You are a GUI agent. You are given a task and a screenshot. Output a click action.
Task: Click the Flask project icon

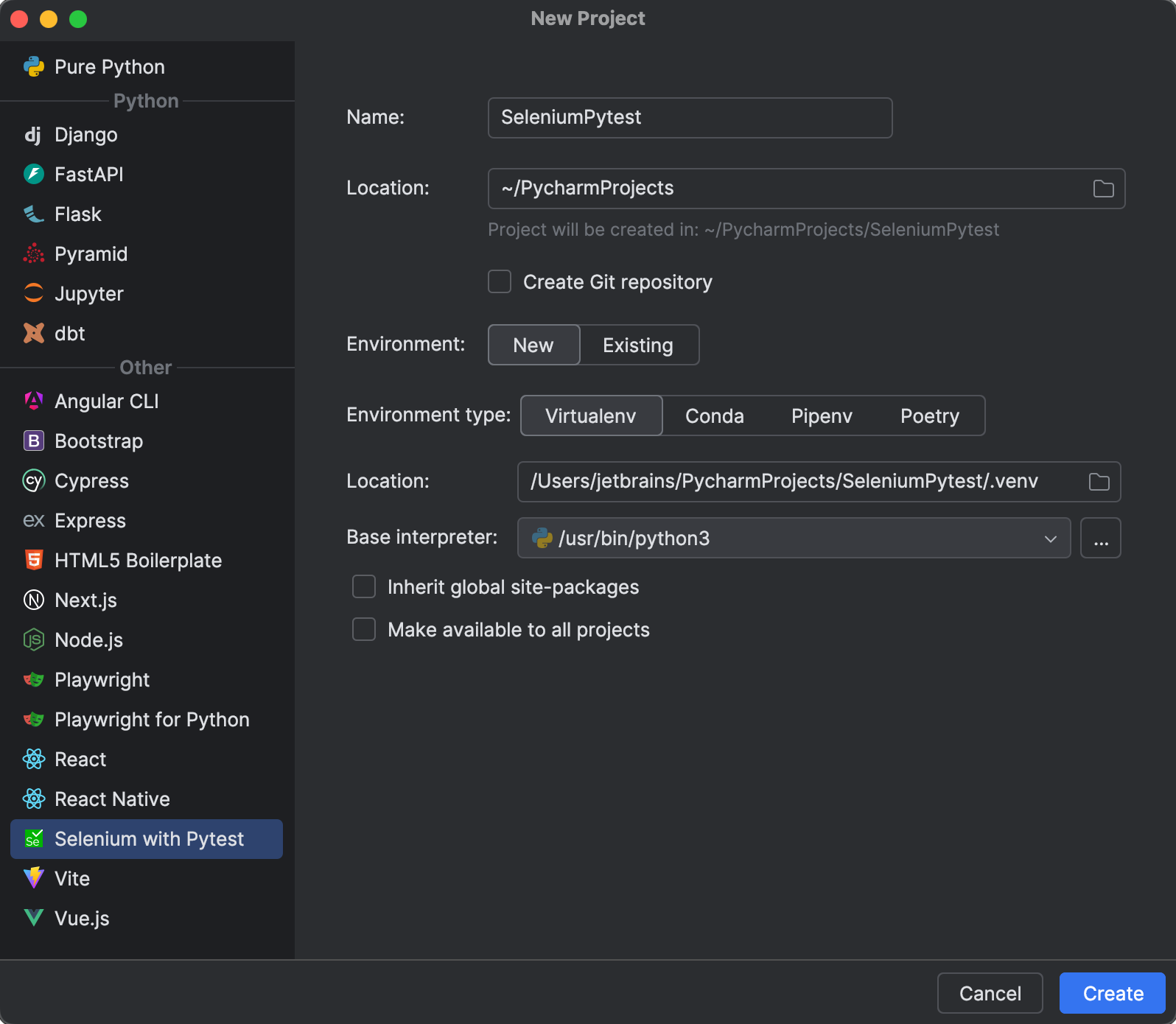coord(34,214)
